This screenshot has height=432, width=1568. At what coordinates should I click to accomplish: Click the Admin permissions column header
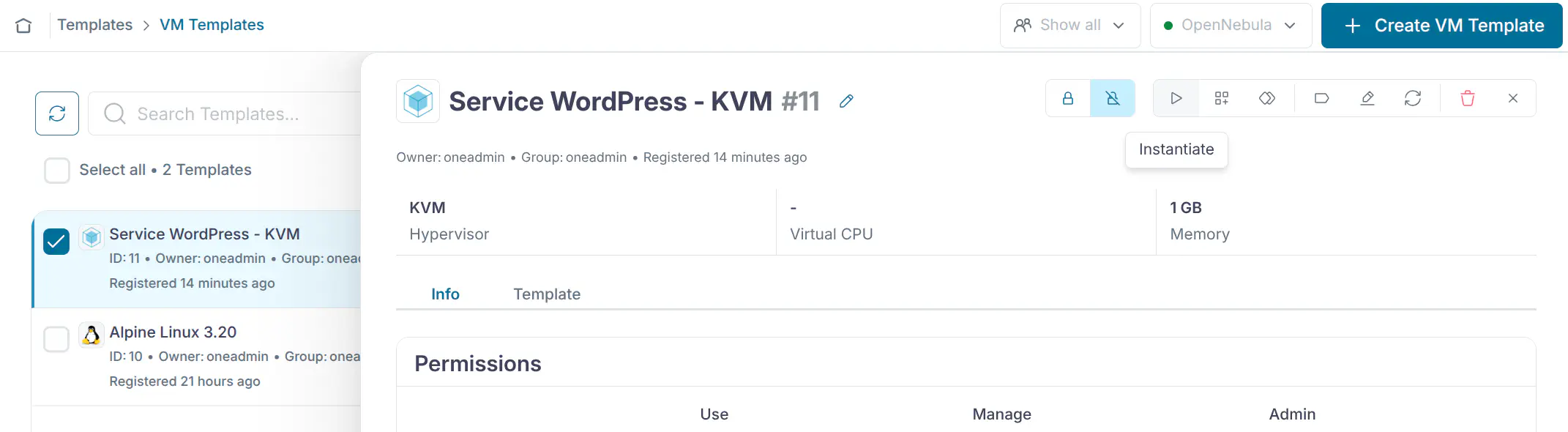click(1292, 414)
